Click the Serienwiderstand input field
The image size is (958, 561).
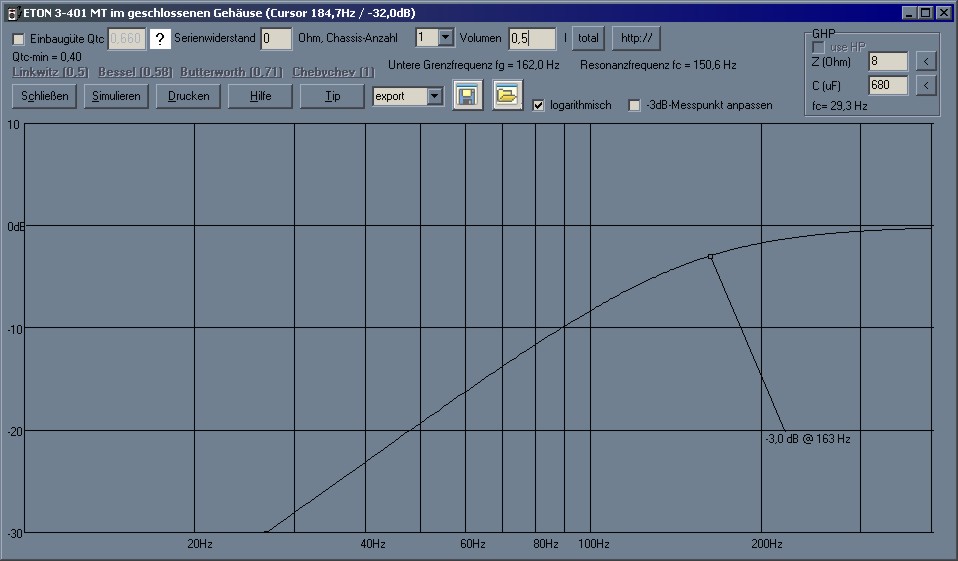point(276,38)
